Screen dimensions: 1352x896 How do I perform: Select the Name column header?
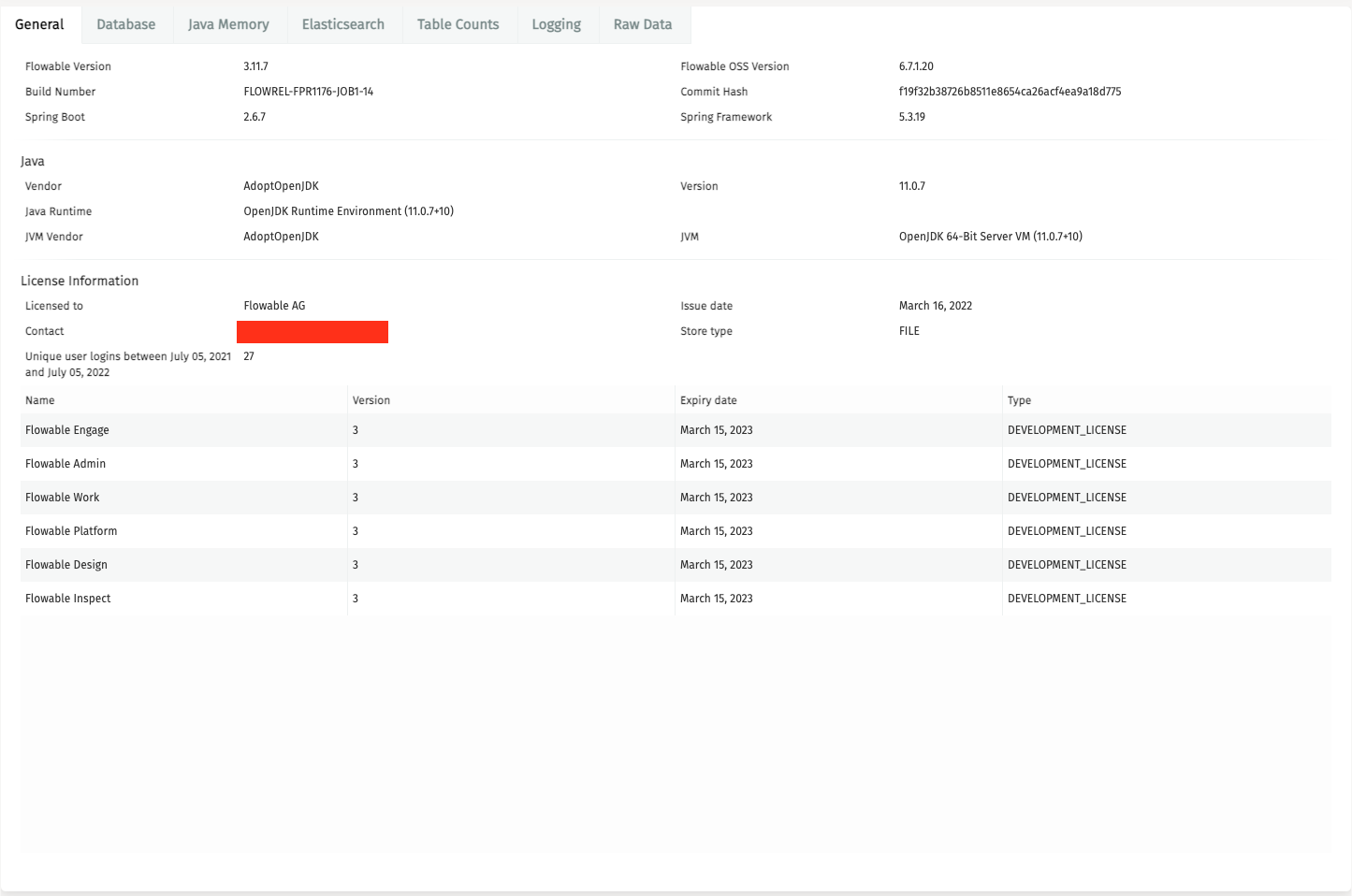(40, 399)
